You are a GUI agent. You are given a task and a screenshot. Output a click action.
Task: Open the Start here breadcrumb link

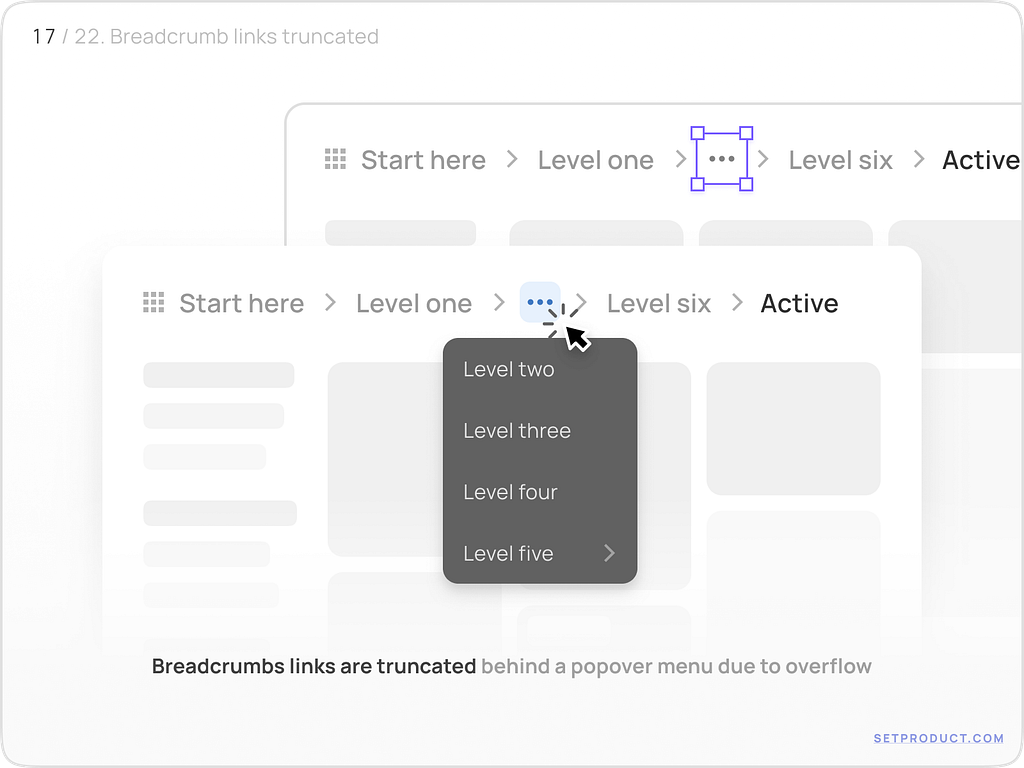click(241, 303)
